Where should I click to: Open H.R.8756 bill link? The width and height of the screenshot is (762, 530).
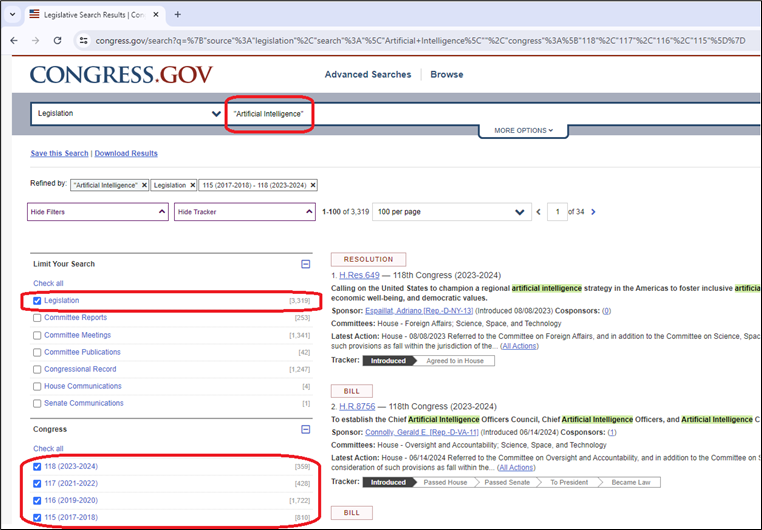pos(357,406)
